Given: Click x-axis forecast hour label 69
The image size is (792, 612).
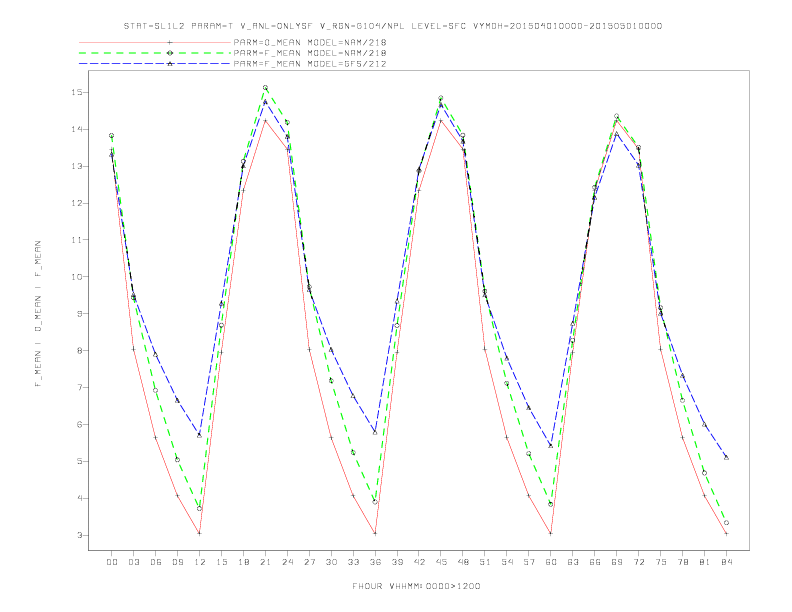Looking at the screenshot, I should tap(616, 562).
